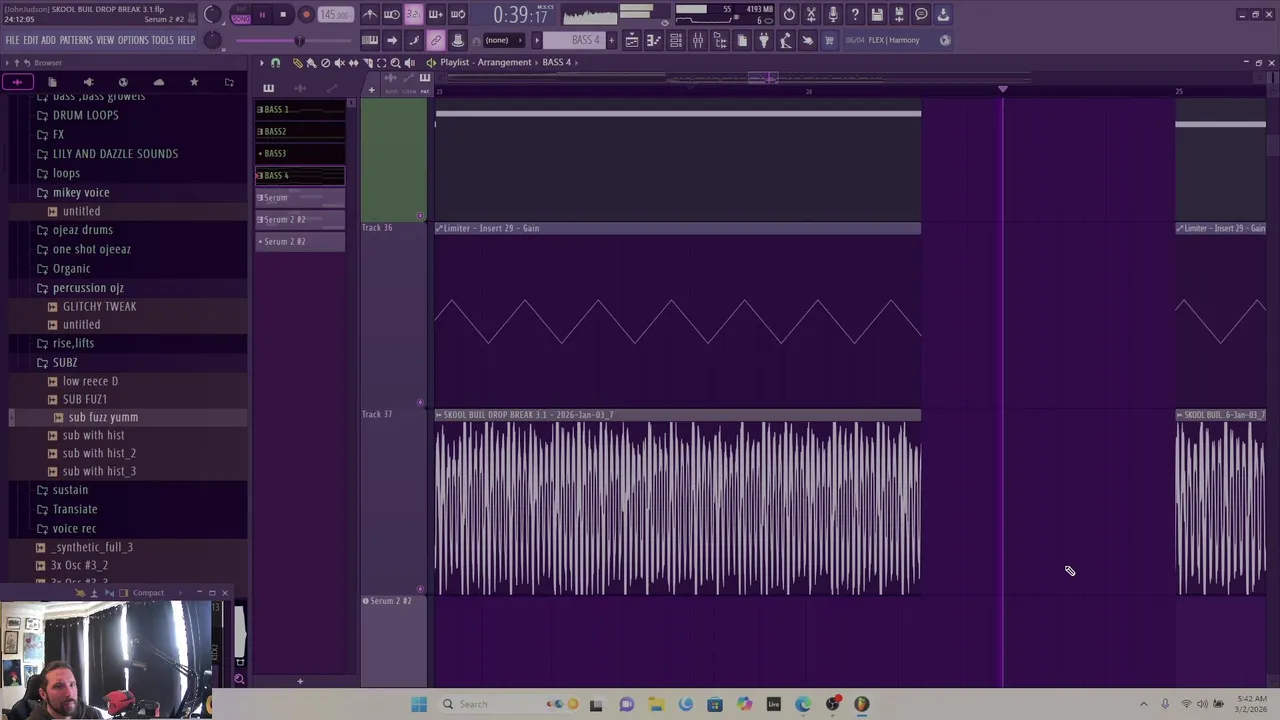Toggle the step editing arrow icon
This screenshot has width=1280, height=720.
pos(392,40)
